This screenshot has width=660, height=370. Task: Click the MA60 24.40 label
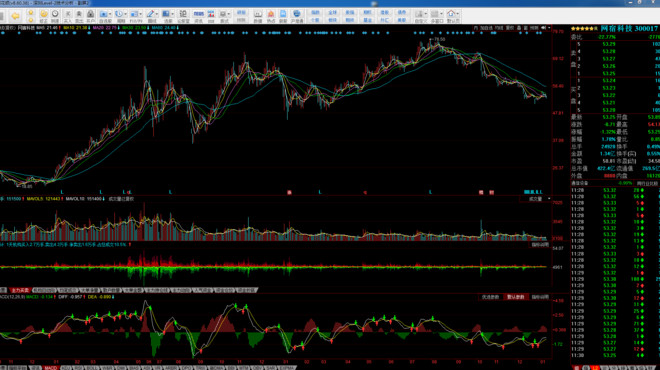(165, 28)
